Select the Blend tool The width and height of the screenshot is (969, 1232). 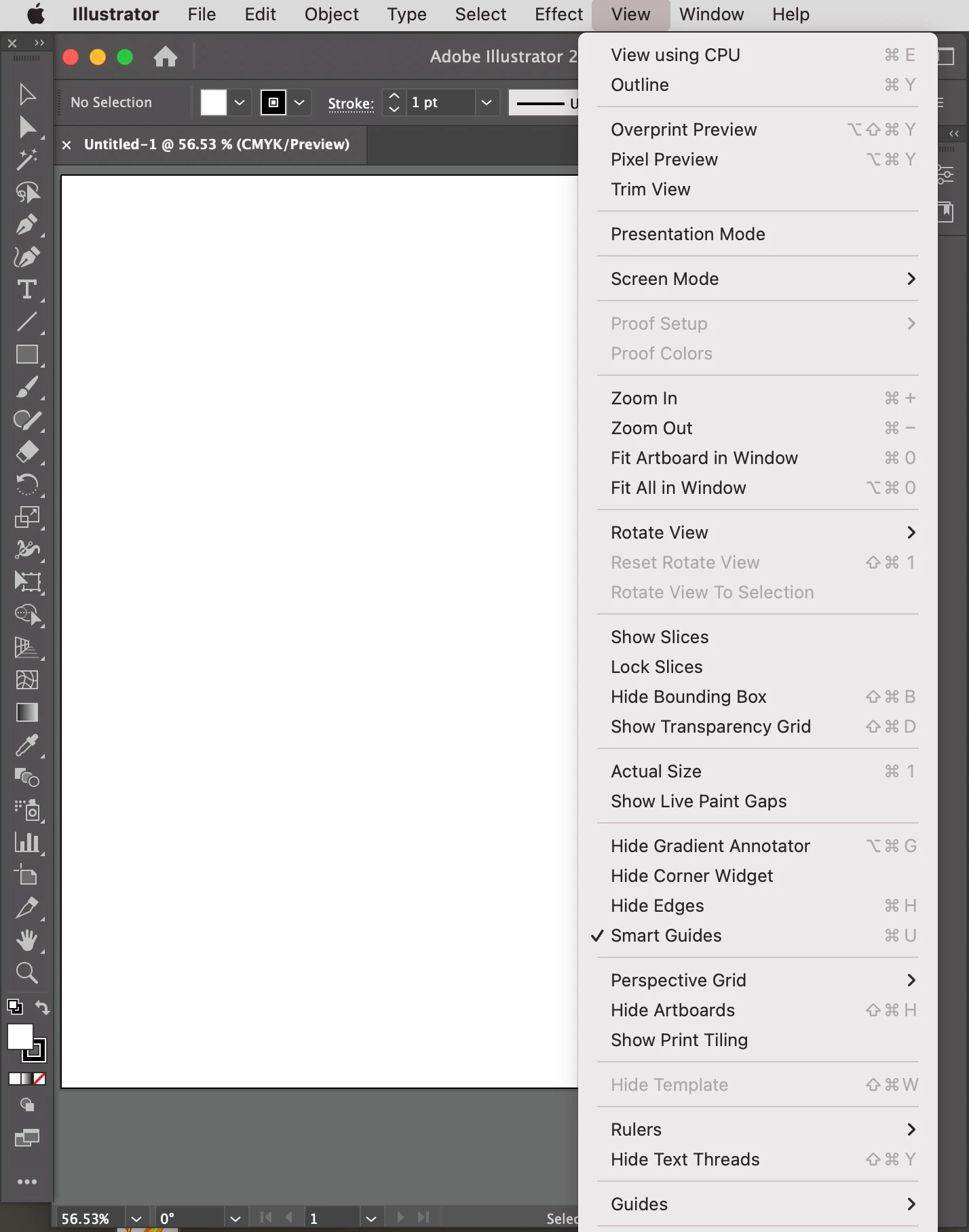pos(27,777)
